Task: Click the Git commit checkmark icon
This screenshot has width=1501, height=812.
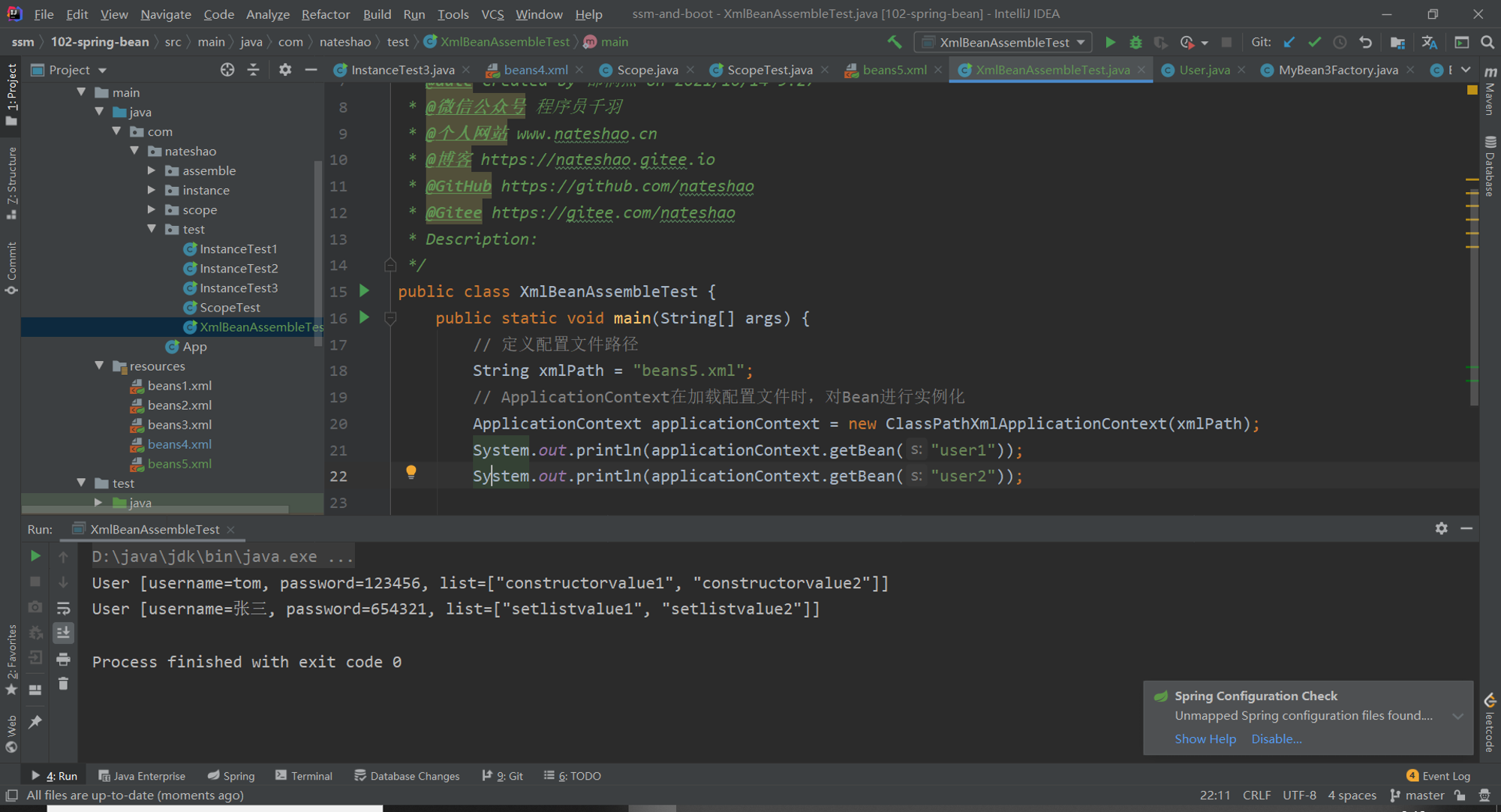Action: coord(1314,42)
